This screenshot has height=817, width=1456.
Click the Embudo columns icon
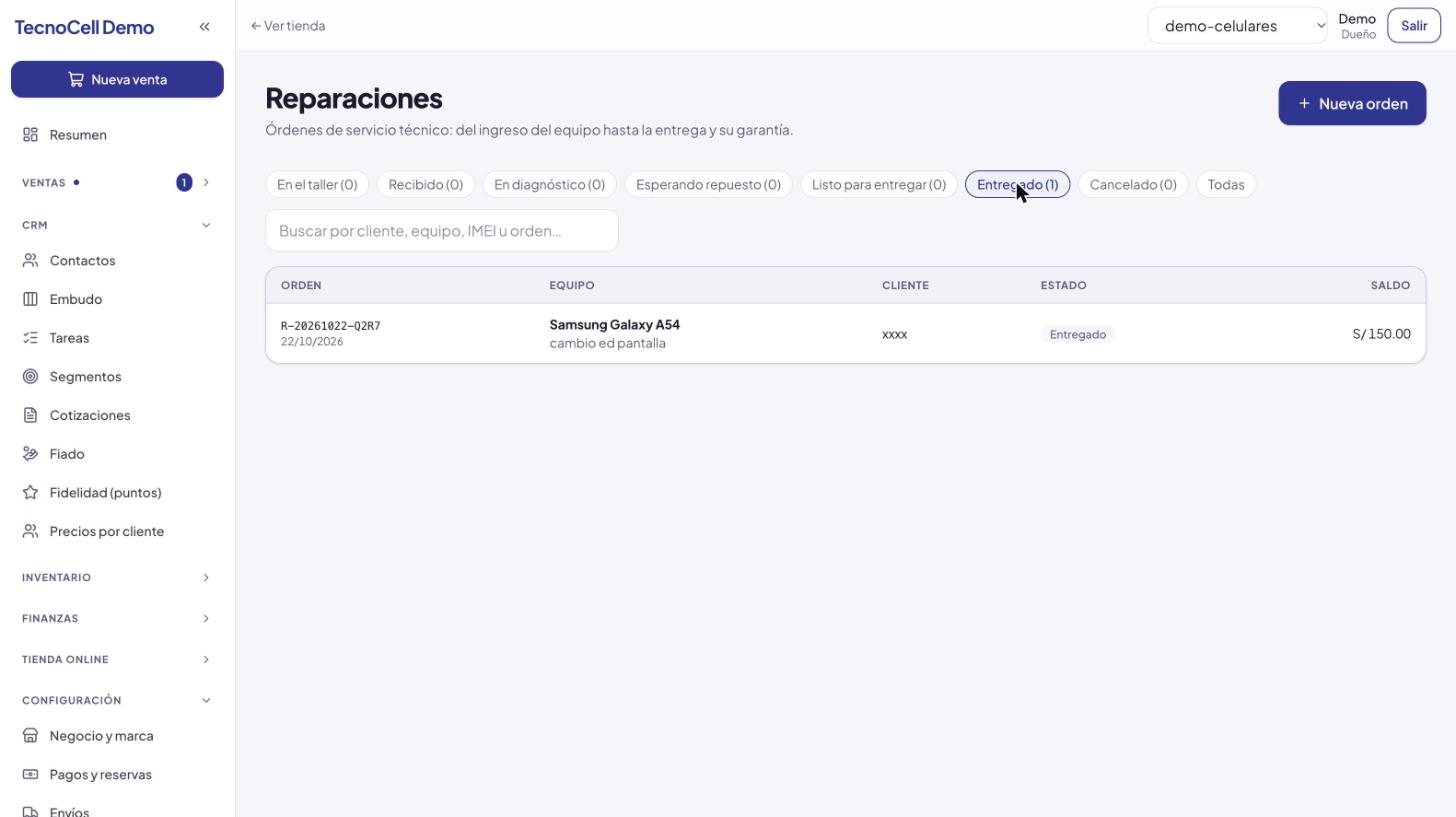point(30,299)
